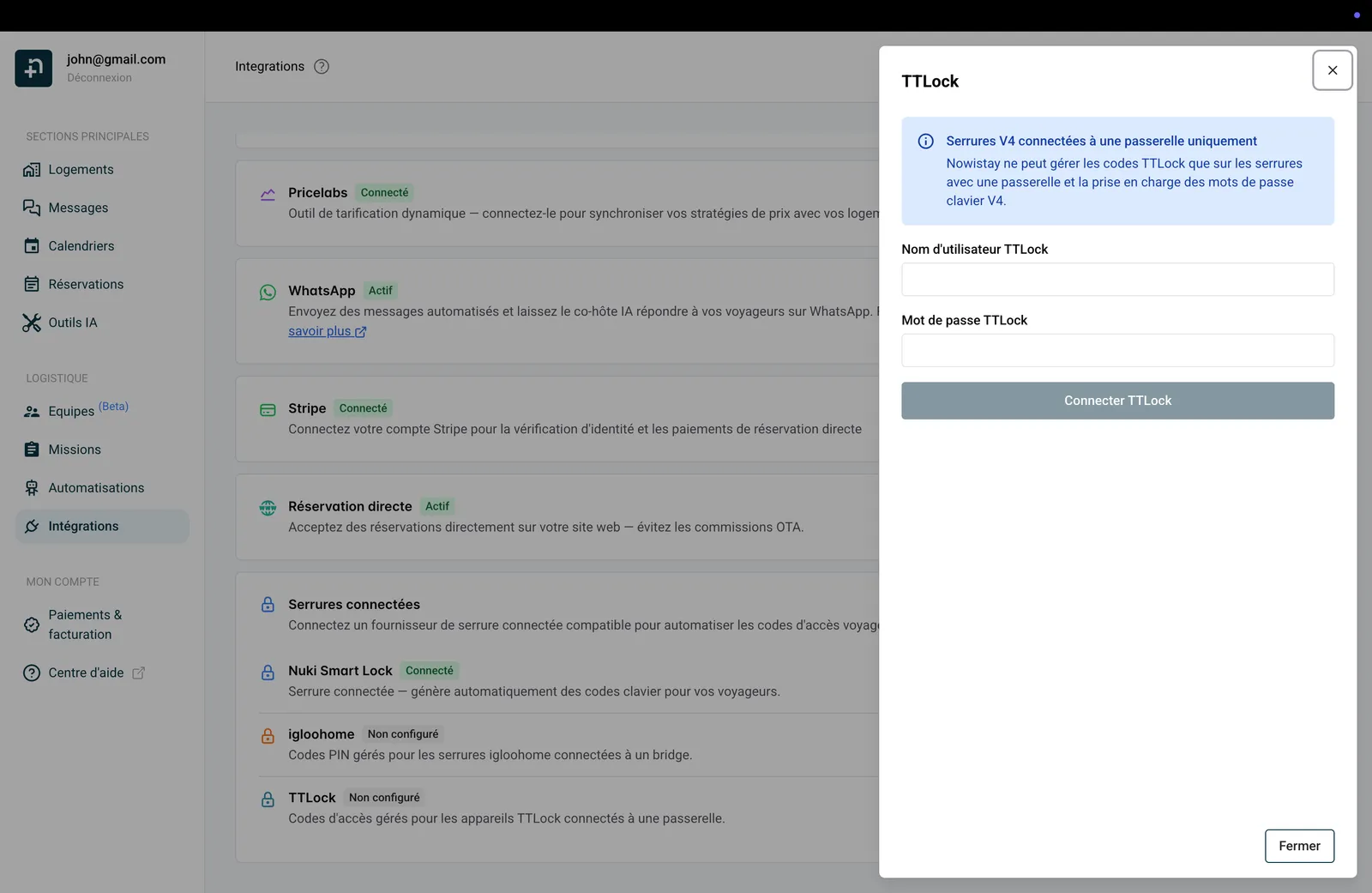Close the TTLock panel with the X
Viewport: 1372px width, 893px height.
1333,70
